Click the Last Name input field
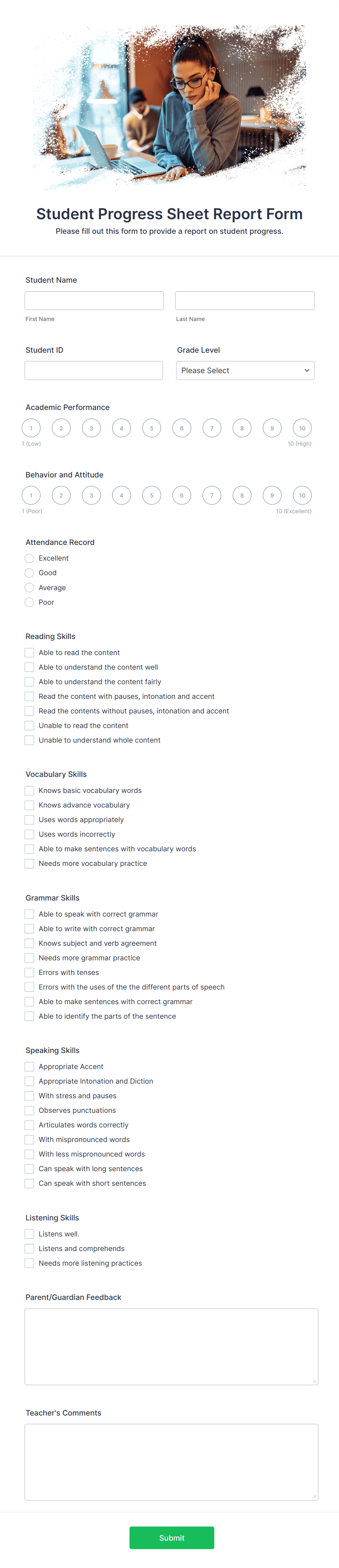Screen dimensions: 339x1568 click(x=245, y=300)
